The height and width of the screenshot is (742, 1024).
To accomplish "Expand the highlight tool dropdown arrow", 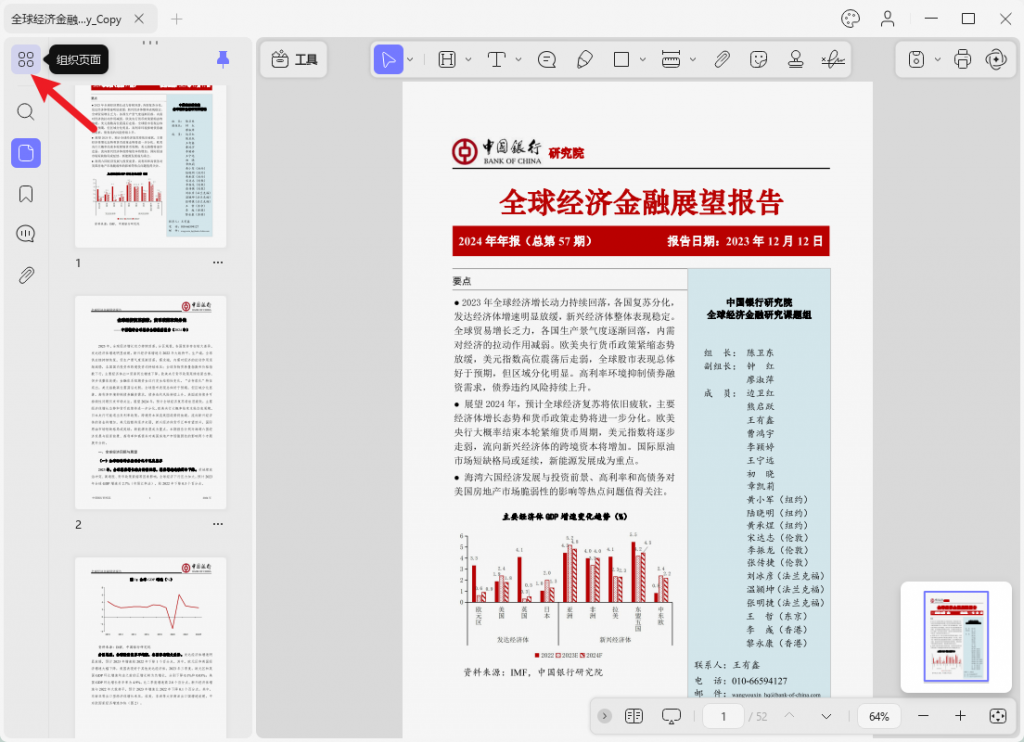I will tap(468, 59).
